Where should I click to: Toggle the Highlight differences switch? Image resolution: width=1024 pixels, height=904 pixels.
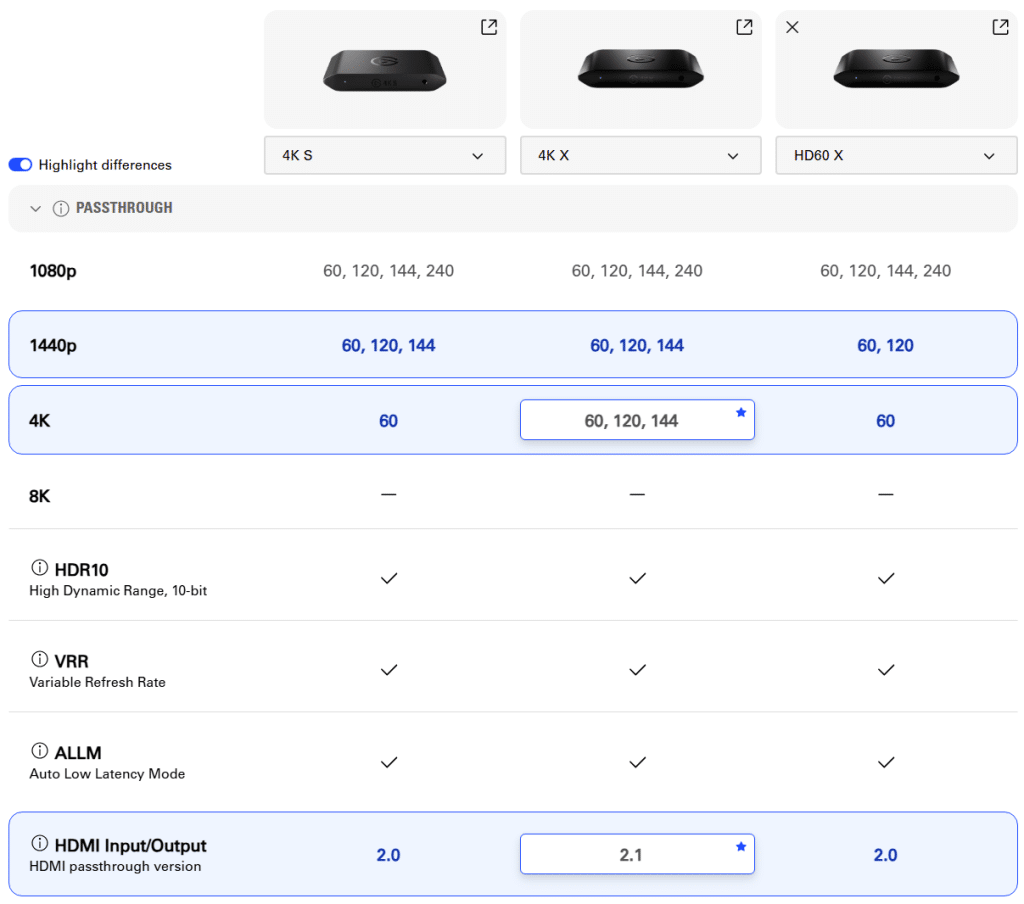[x=21, y=165]
